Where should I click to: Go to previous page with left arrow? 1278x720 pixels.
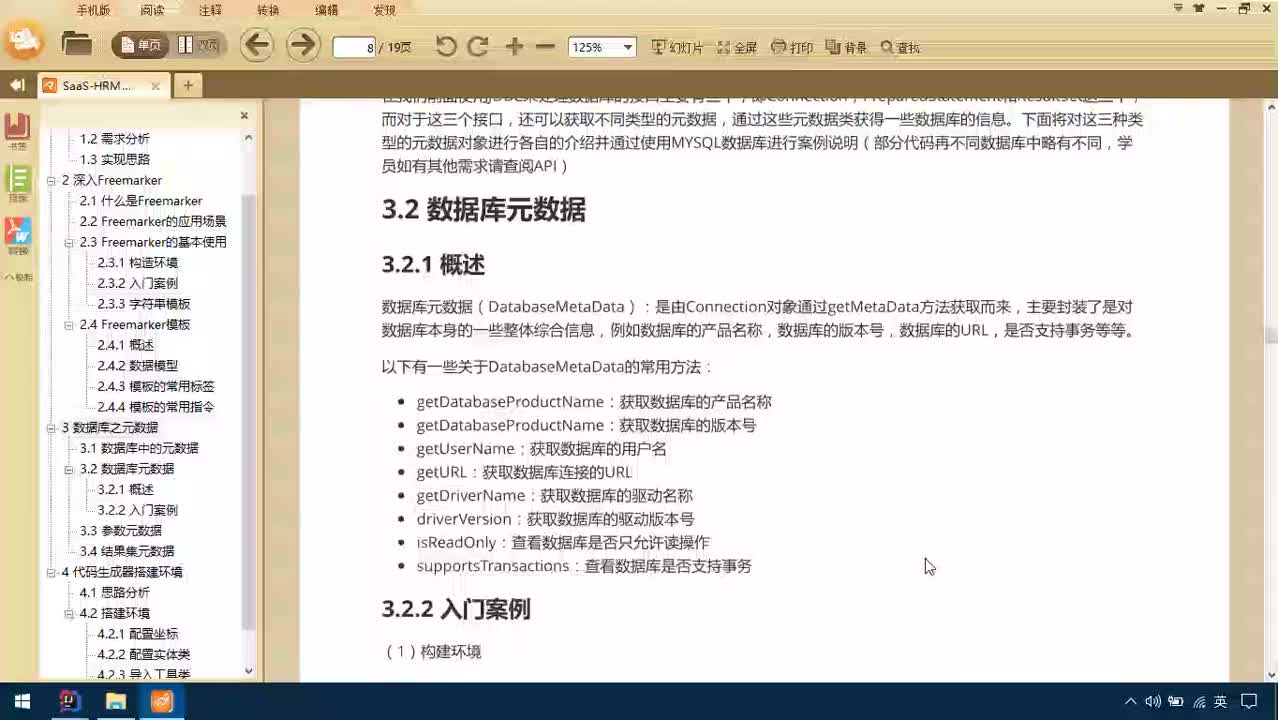(x=257, y=45)
